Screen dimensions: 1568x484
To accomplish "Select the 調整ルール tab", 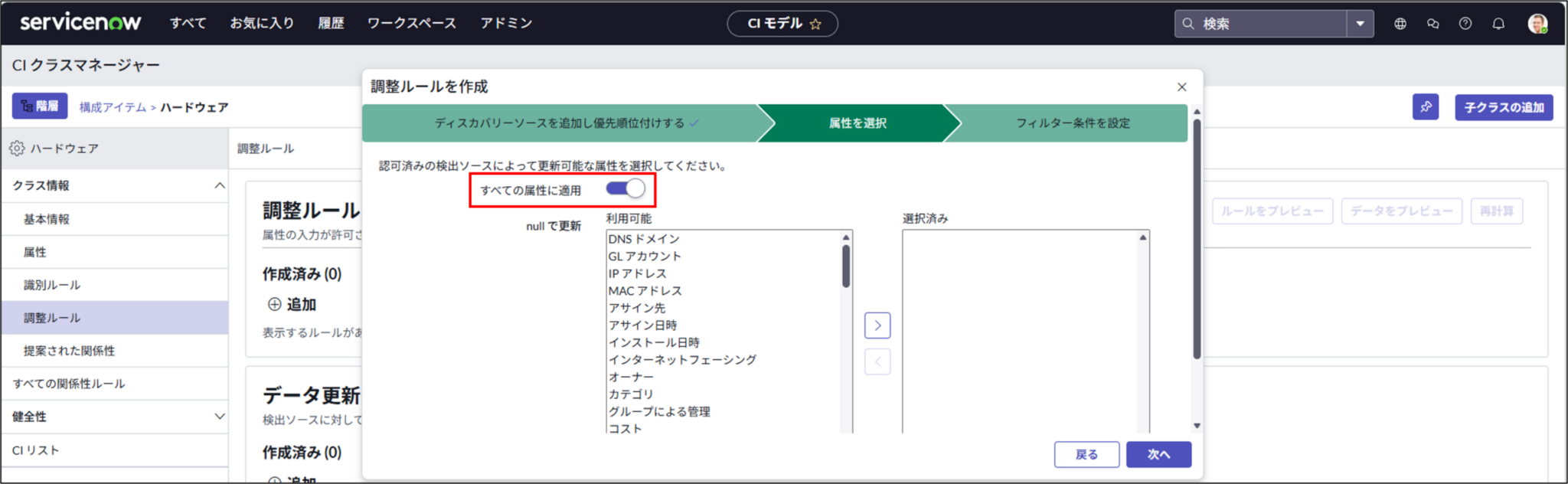I will [266, 149].
